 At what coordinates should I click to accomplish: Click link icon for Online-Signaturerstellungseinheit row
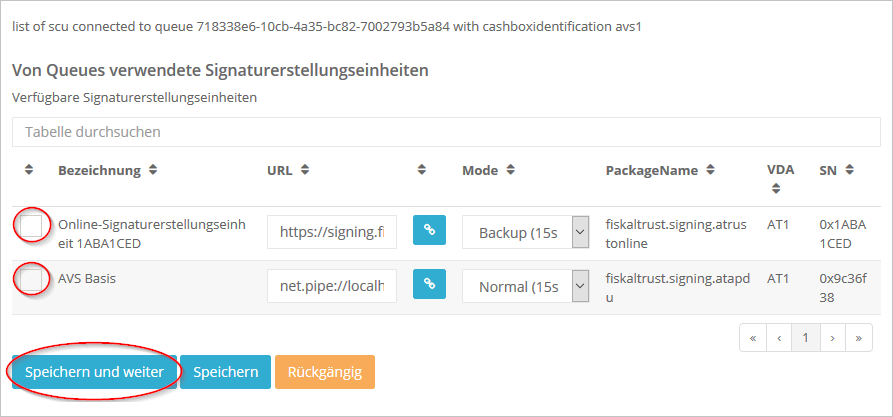[429, 231]
